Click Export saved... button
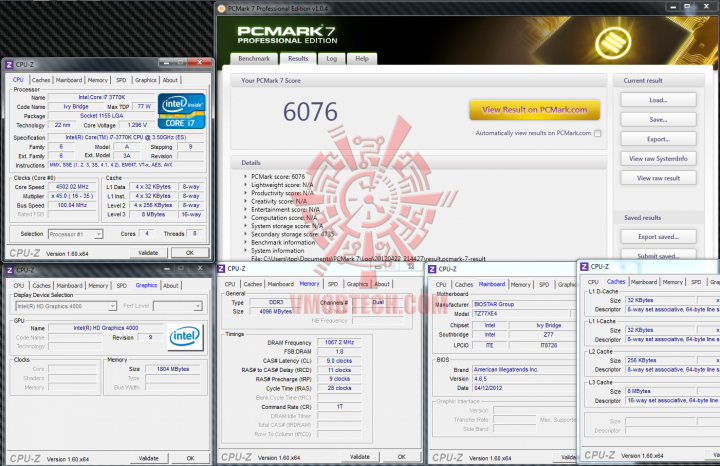This screenshot has width=720, height=466. pos(658,237)
